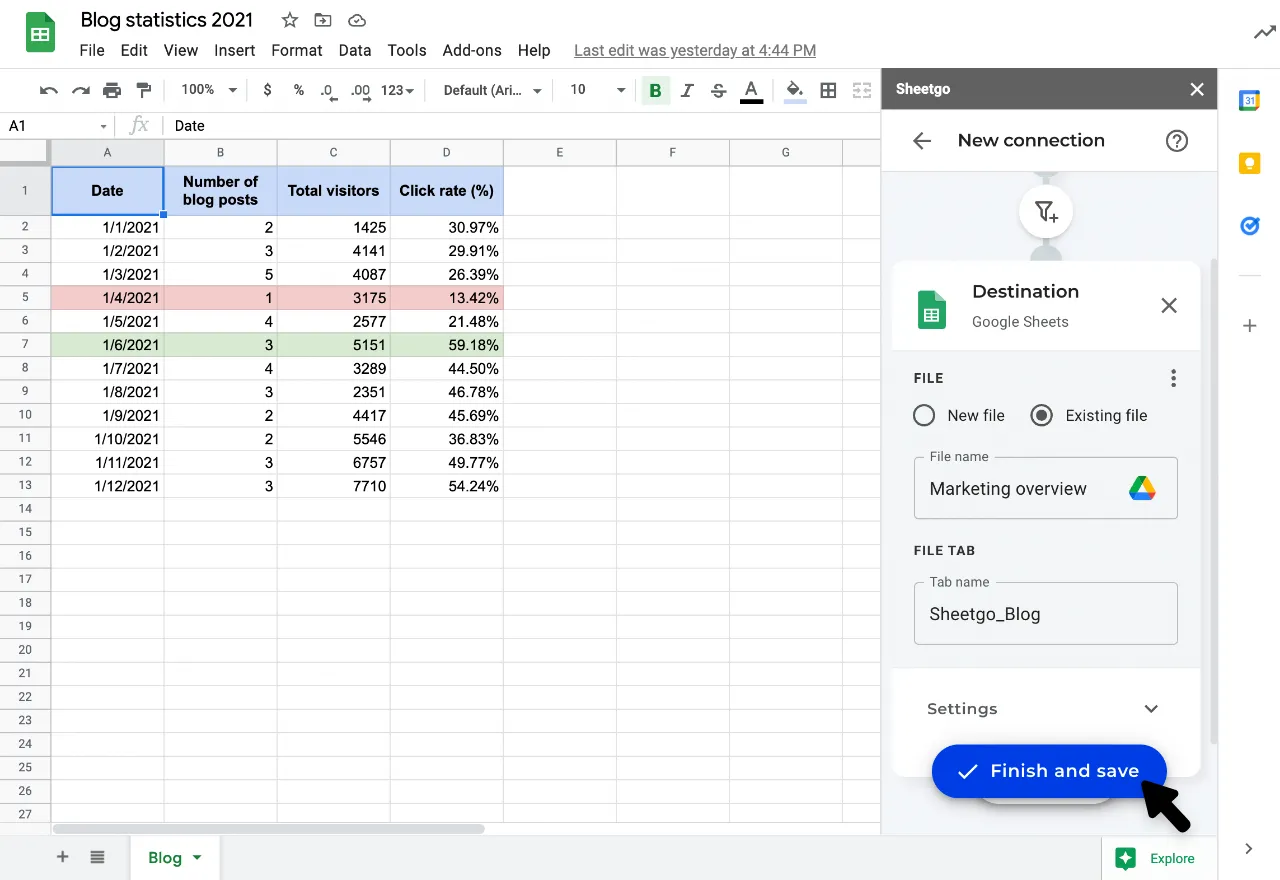The height and width of the screenshot is (880, 1280).
Task: Select the paint format tool
Action: point(144,90)
